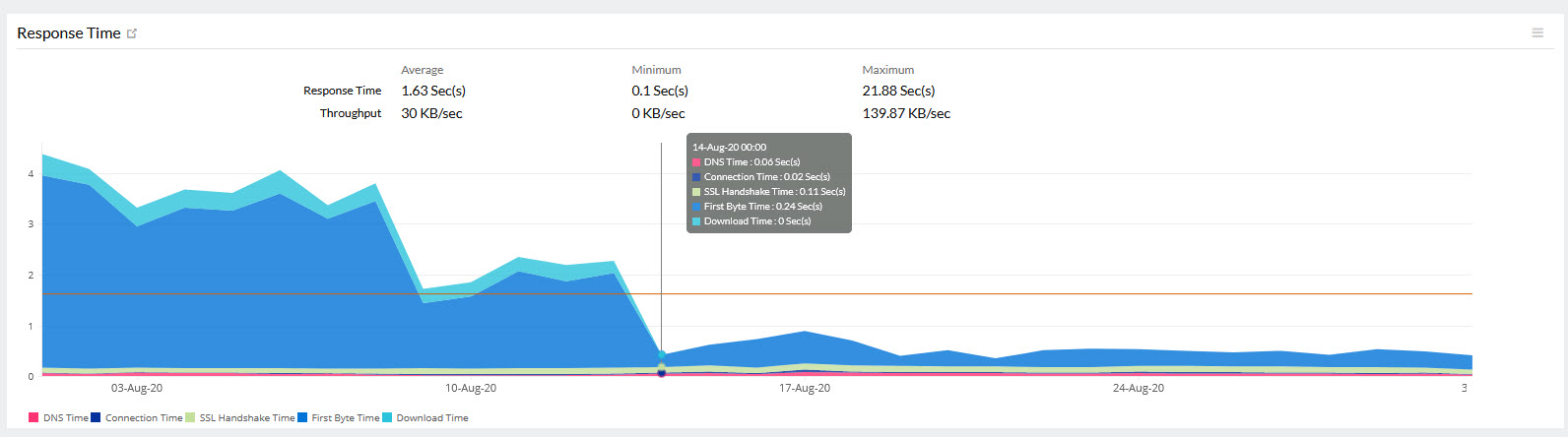The height and width of the screenshot is (437, 1568).
Task: Toggle SSL Handshake Time legend label
Action: click(246, 418)
